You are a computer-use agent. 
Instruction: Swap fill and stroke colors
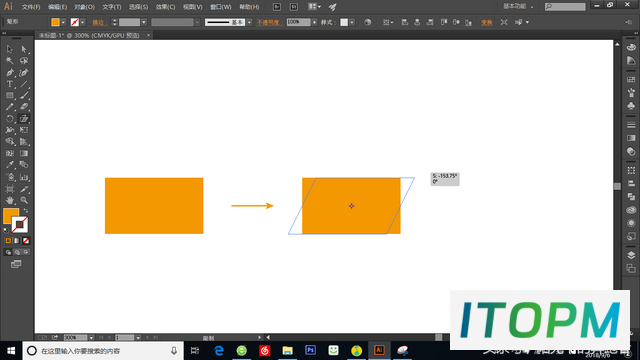pos(26,211)
